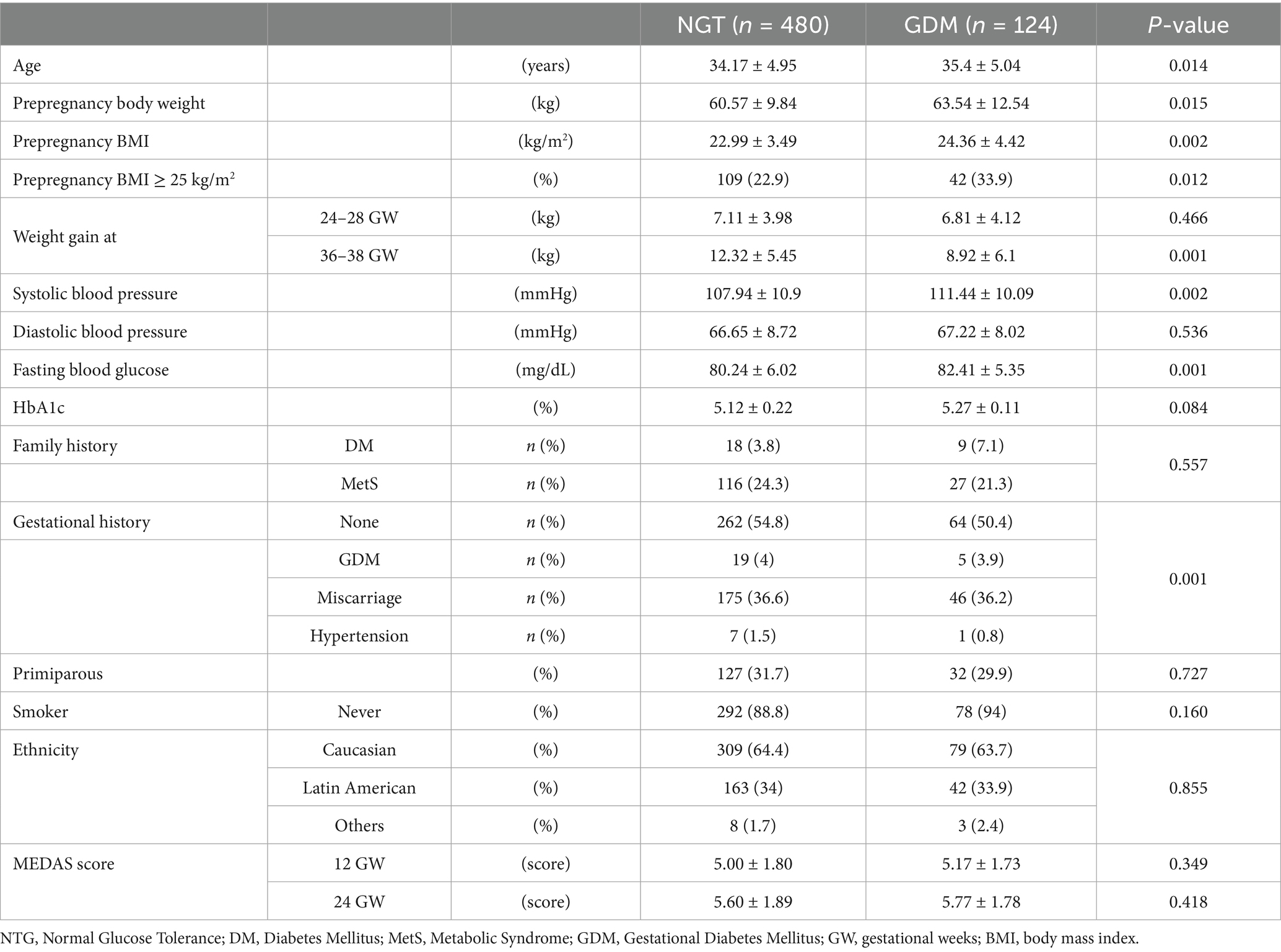Click the table footnote abbreviations text
This screenshot has height=952, width=1281.
(570, 939)
